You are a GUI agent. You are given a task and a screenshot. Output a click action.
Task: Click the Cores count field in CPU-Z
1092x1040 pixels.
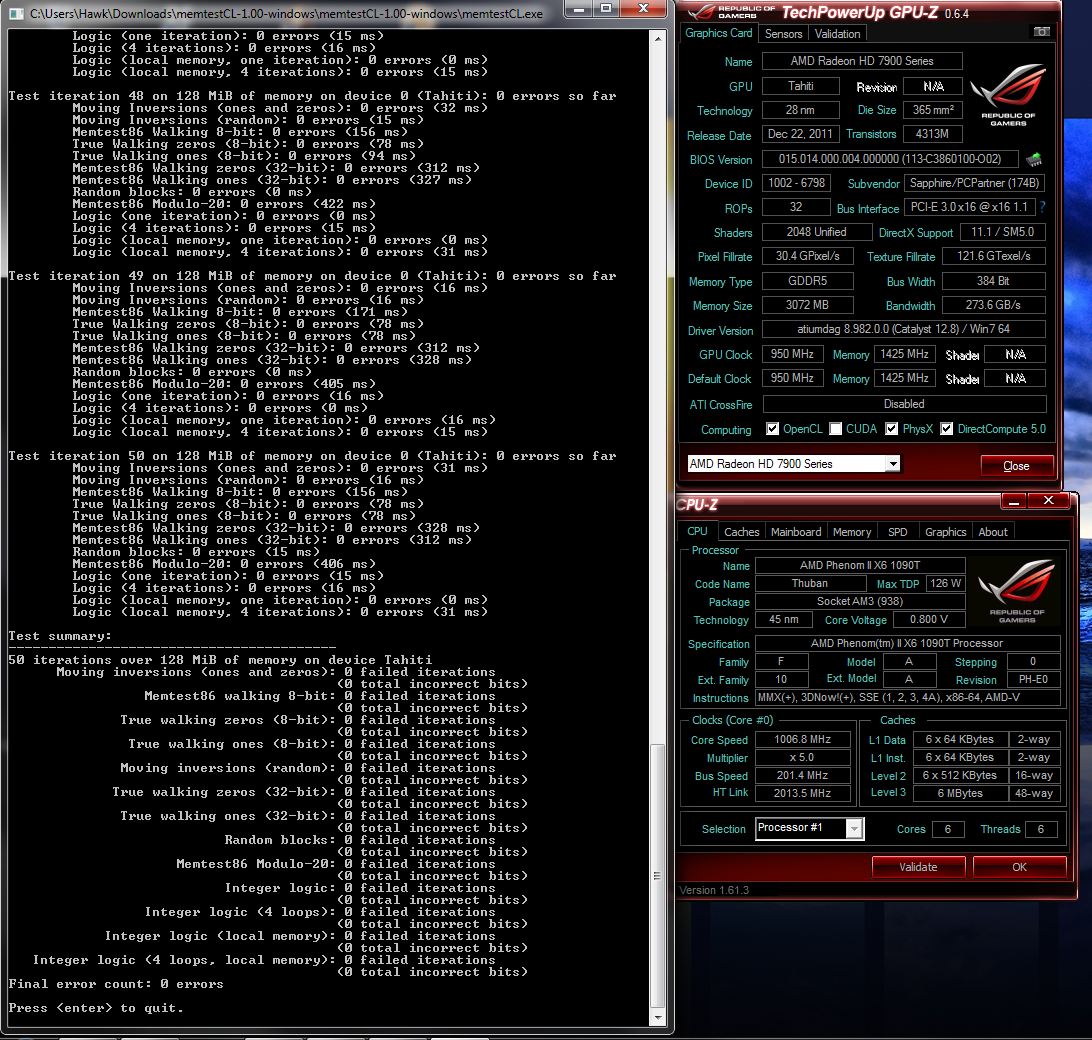click(947, 829)
